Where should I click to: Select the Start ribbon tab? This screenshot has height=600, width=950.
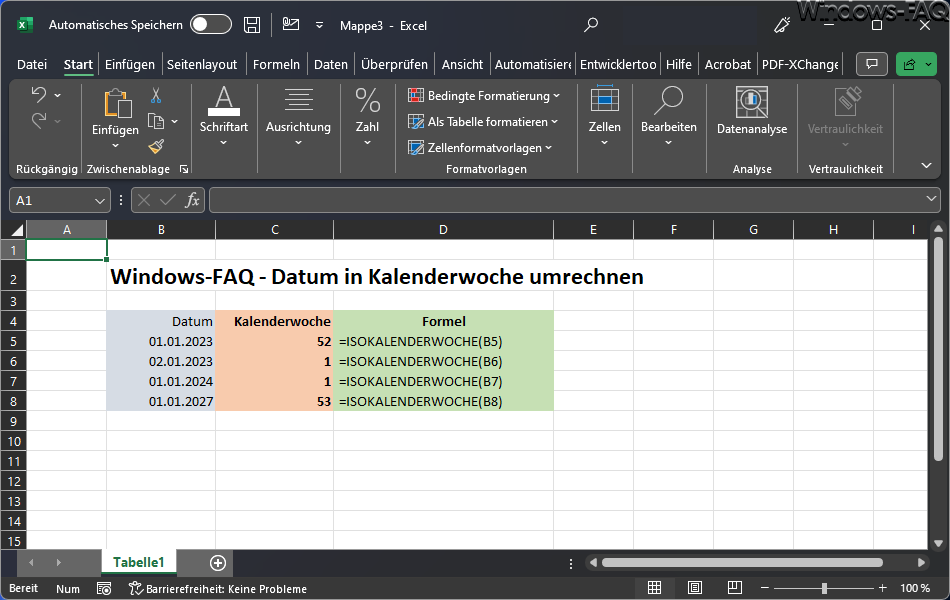pos(78,64)
